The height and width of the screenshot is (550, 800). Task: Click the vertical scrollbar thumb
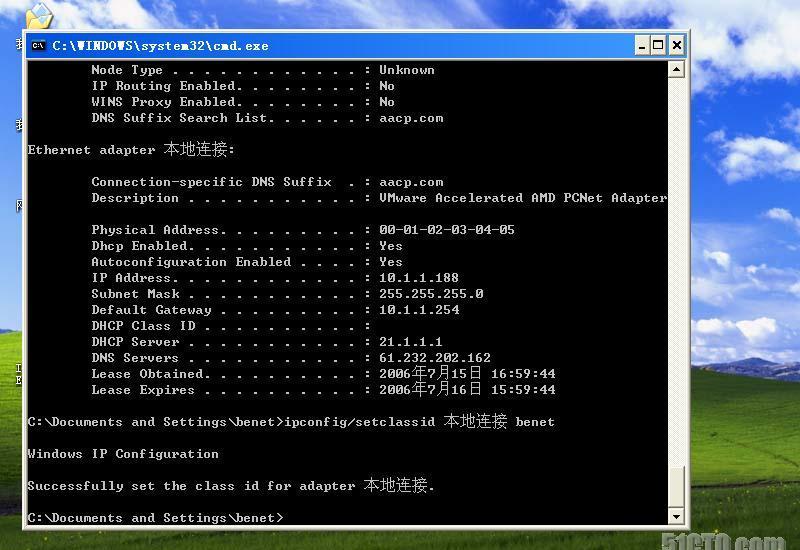(676, 487)
